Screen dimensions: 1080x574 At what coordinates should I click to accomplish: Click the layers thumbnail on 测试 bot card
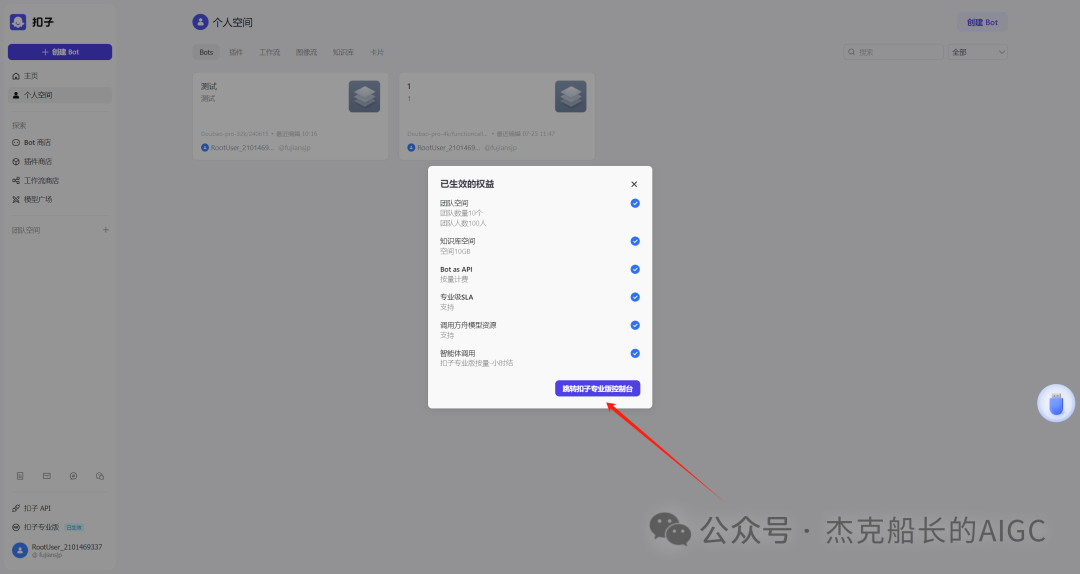(x=364, y=96)
